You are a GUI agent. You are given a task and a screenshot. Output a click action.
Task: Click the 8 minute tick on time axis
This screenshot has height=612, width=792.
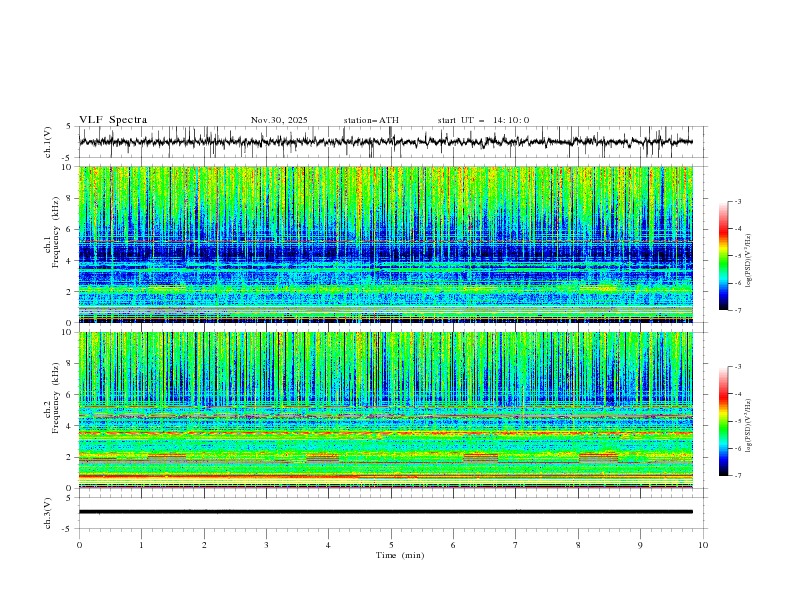(x=578, y=544)
